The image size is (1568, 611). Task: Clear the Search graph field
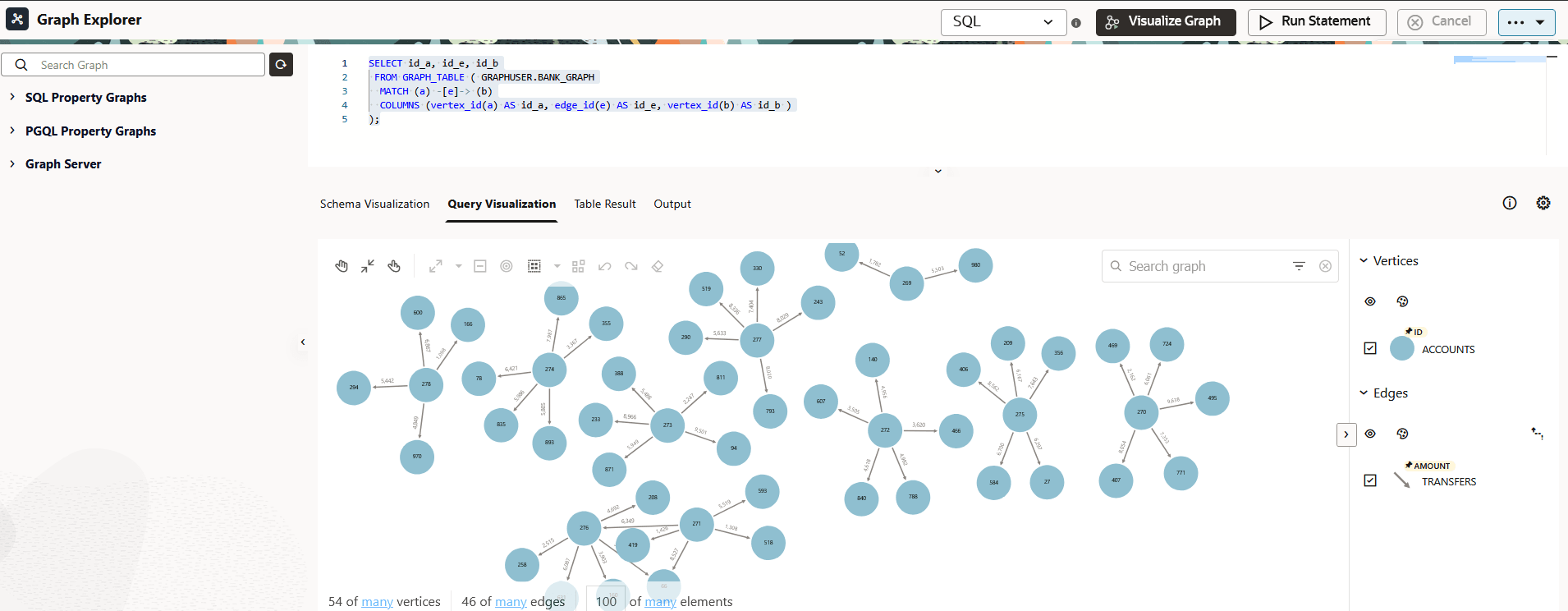(x=1325, y=266)
